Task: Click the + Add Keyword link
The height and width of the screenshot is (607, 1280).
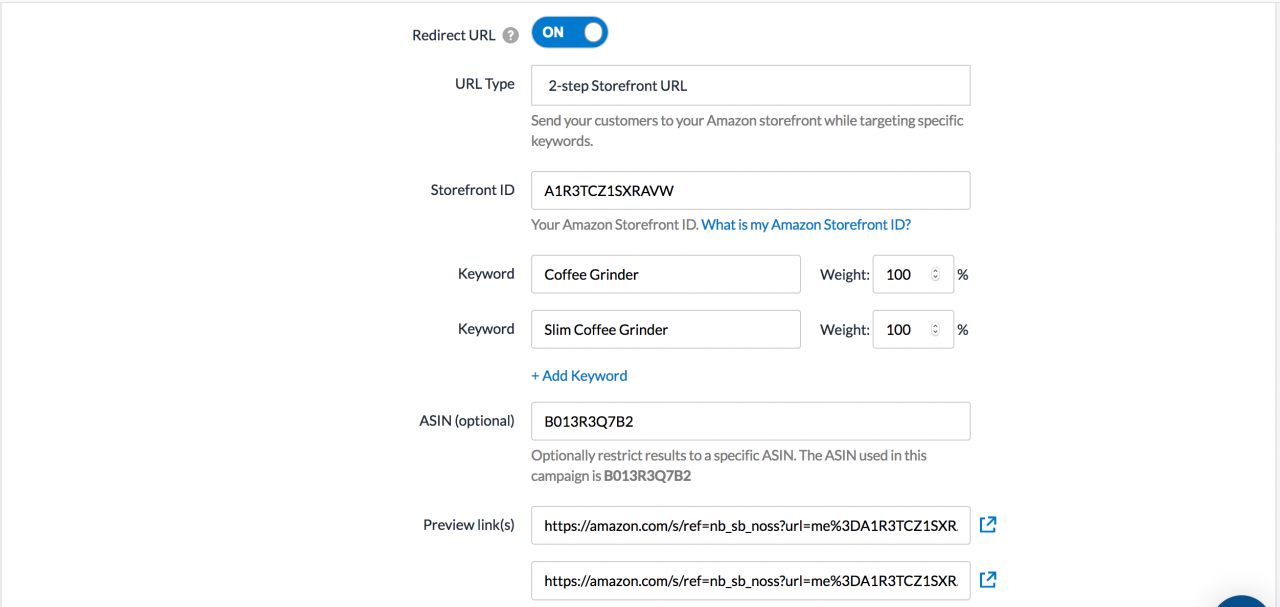Action: 579,376
